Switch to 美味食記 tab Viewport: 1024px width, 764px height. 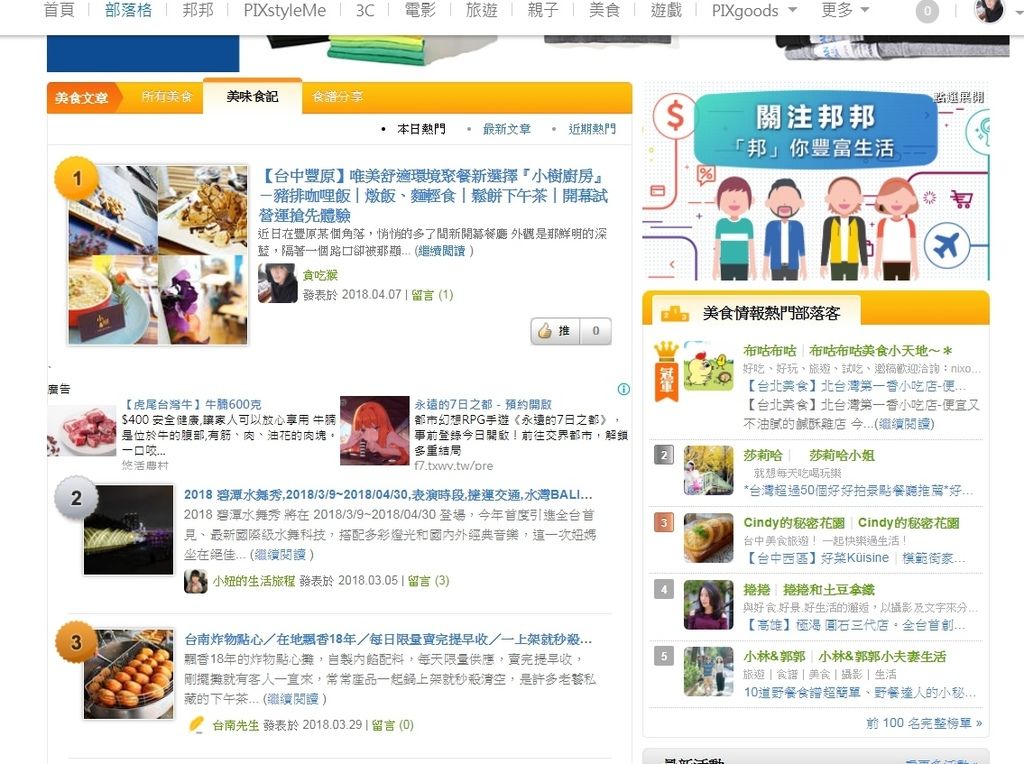252,97
